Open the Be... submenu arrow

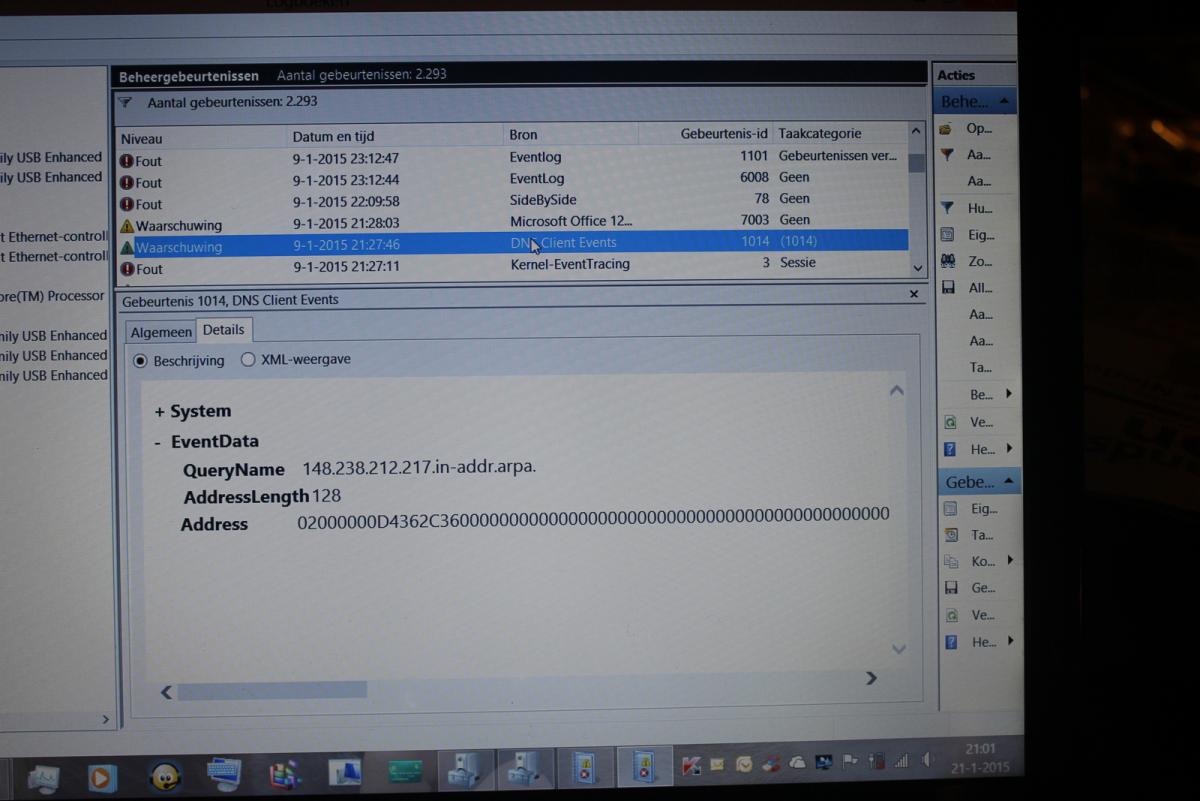[1009, 394]
